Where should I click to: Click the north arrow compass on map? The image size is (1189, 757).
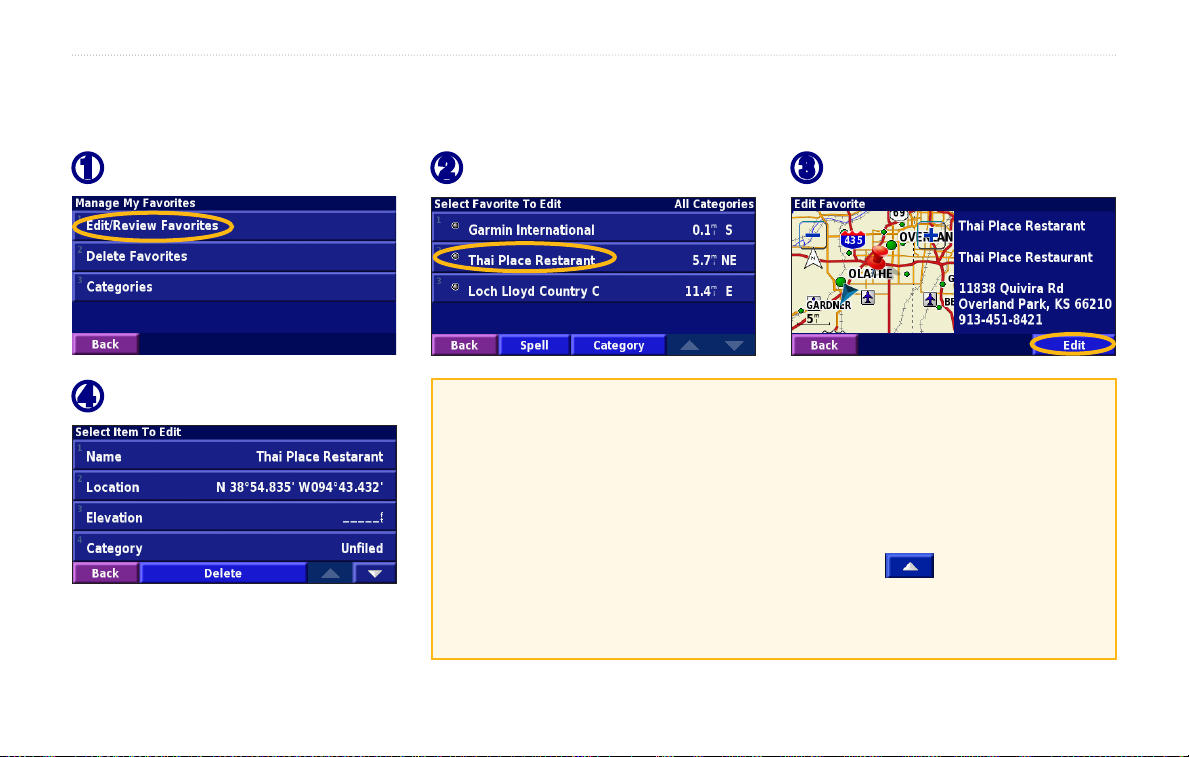[x=813, y=259]
